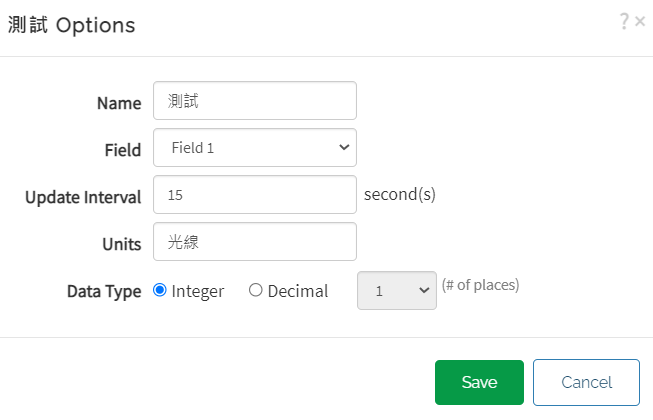Select the Integer radio button
Screen dimensions: 653x420
[x=160, y=290]
